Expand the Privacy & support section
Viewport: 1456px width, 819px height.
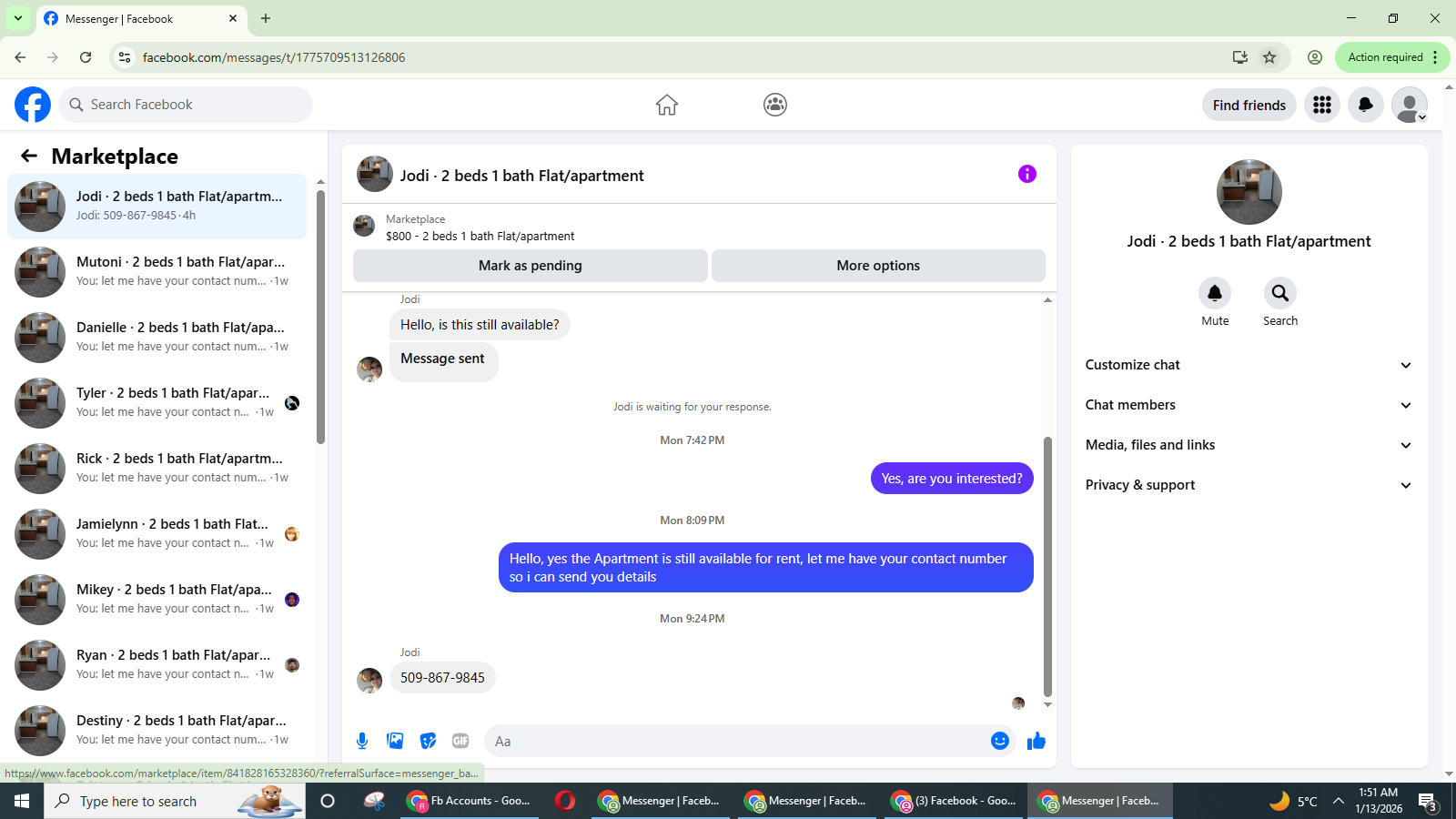click(x=1249, y=485)
